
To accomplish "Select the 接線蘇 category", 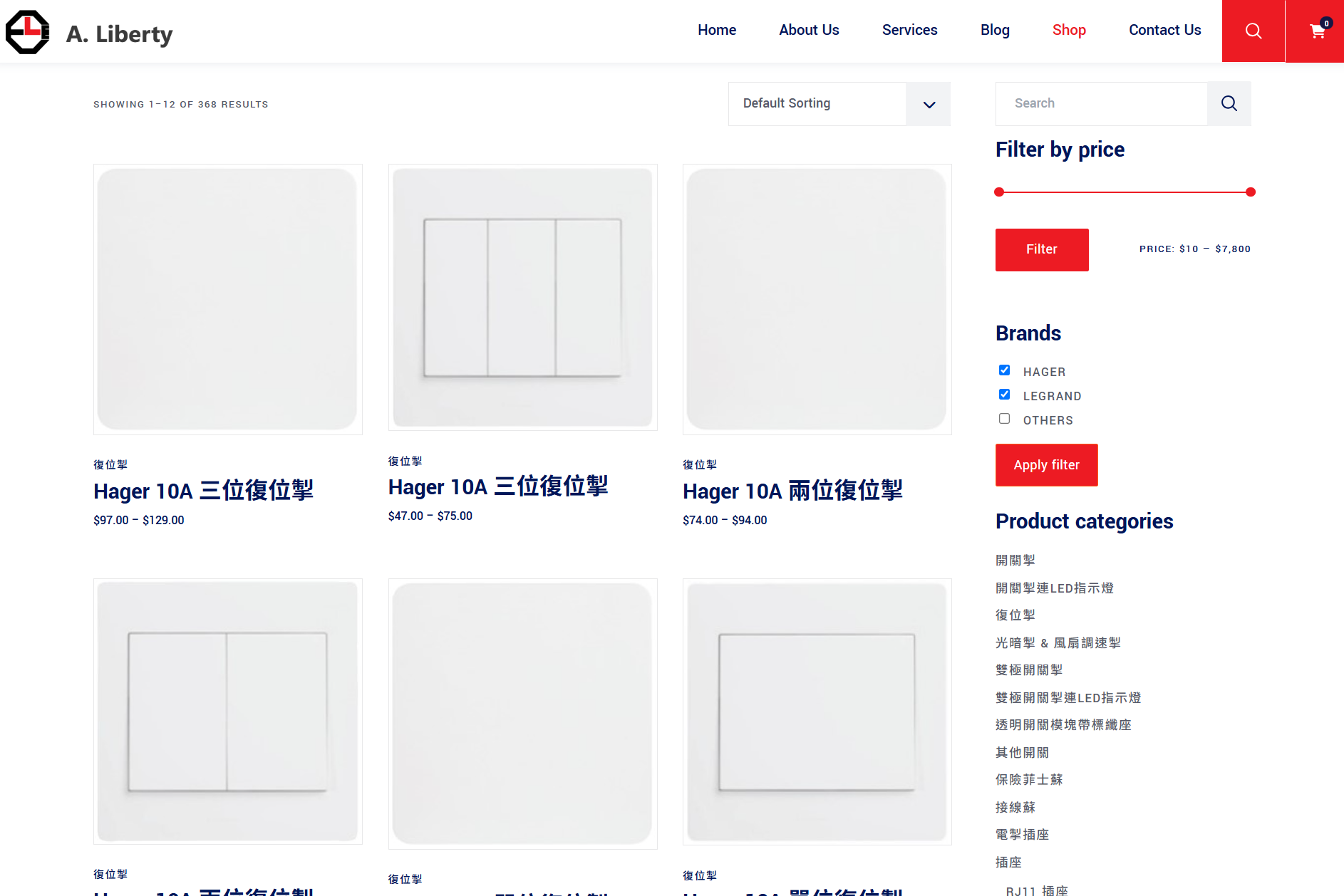I will [1015, 808].
